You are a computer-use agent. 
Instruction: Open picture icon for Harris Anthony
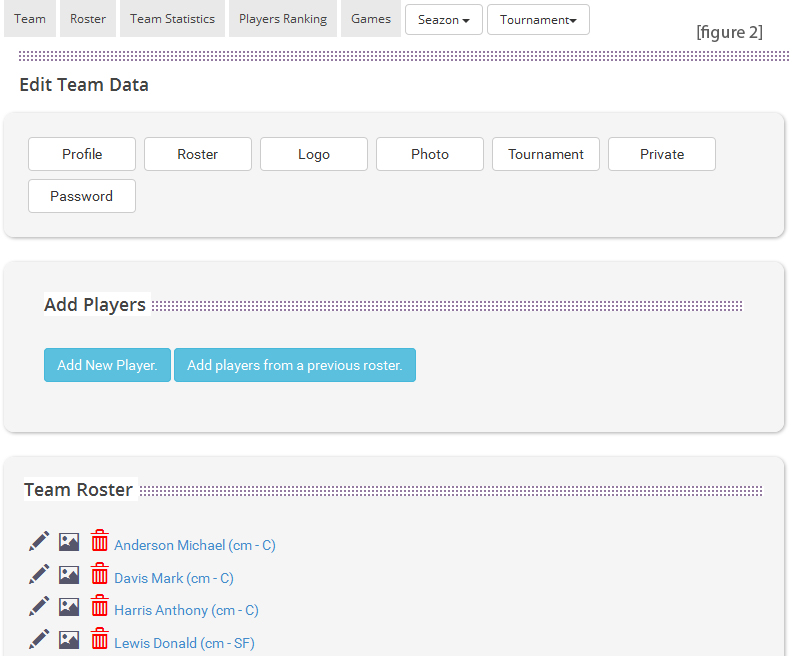click(x=69, y=607)
